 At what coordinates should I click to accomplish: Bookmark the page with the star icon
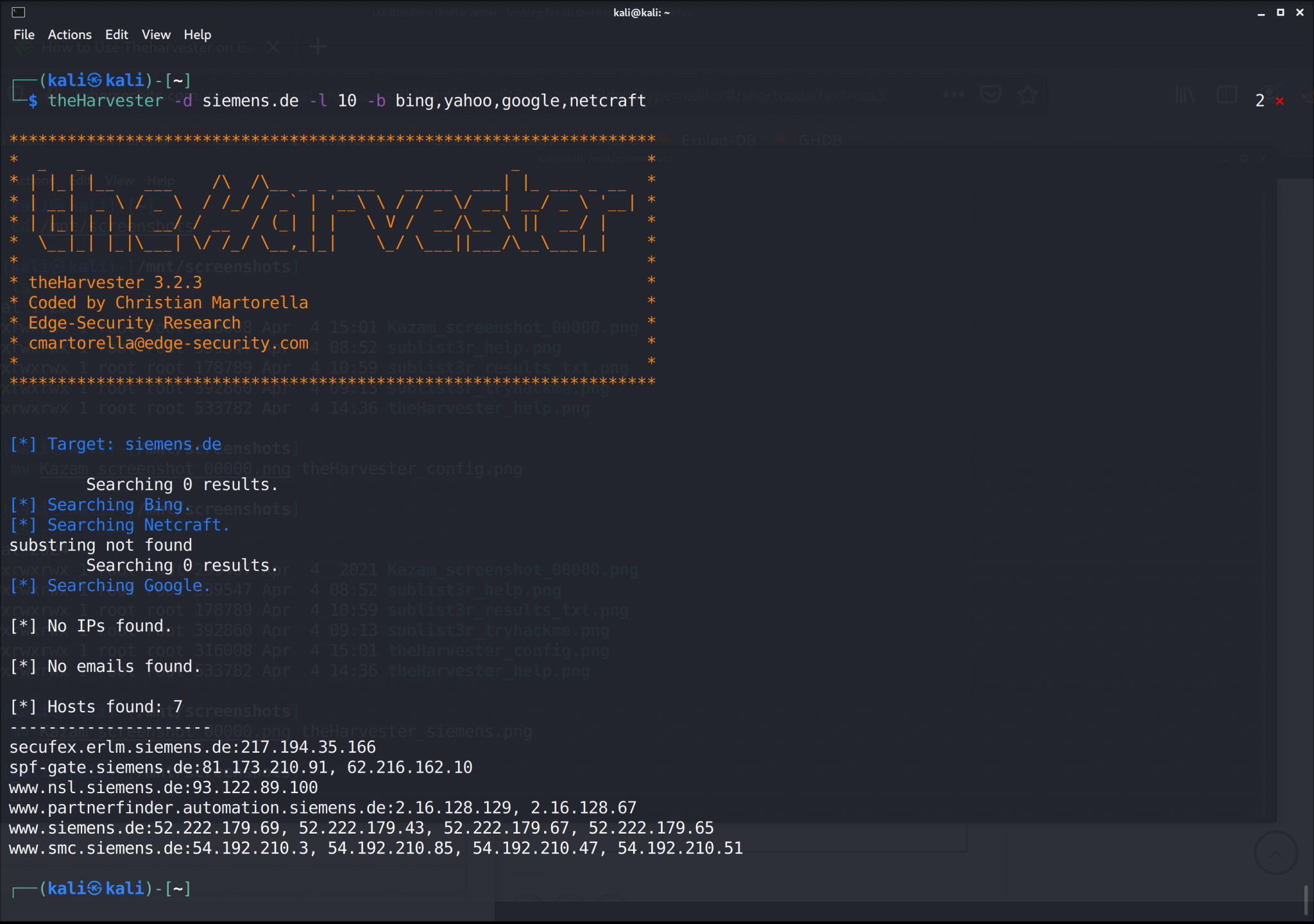[1028, 94]
